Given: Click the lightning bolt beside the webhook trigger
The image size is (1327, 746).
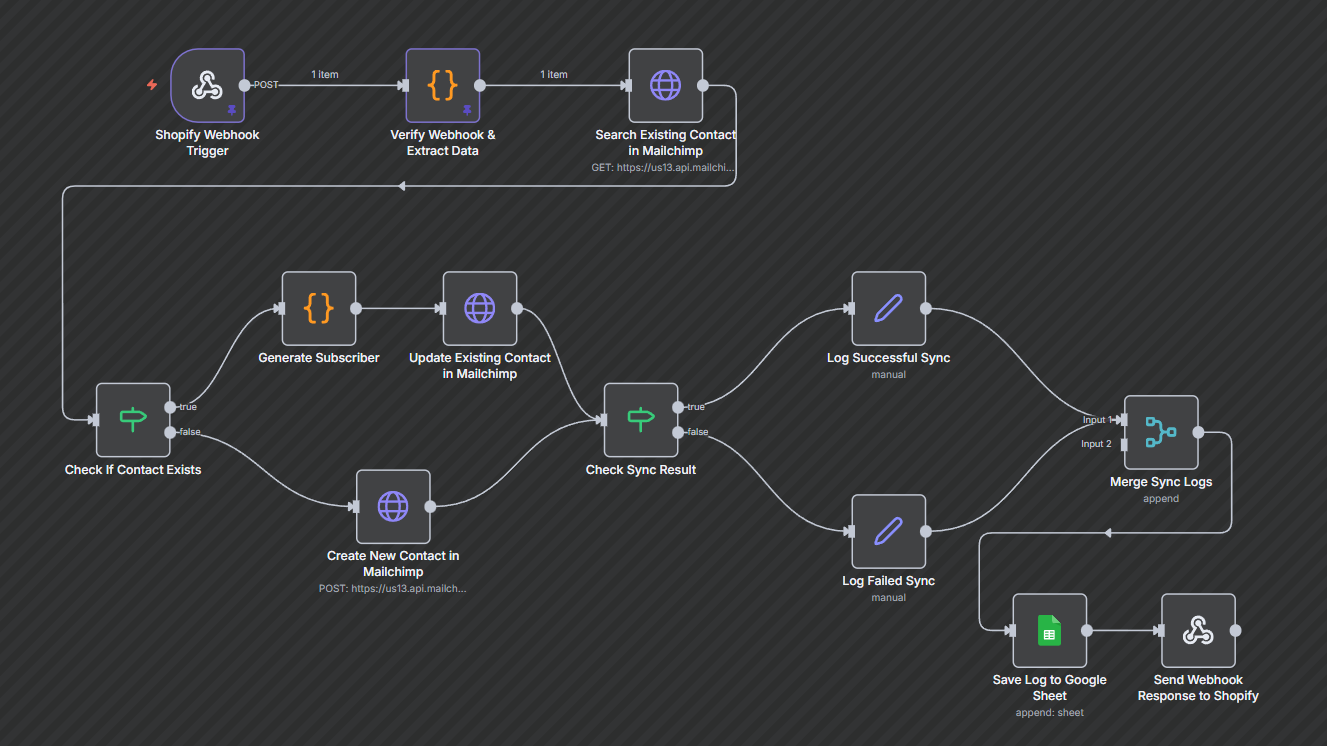Looking at the screenshot, I should coord(150,85).
